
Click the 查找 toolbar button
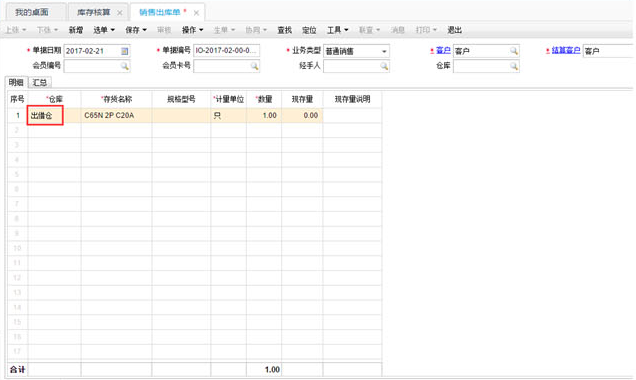284,30
